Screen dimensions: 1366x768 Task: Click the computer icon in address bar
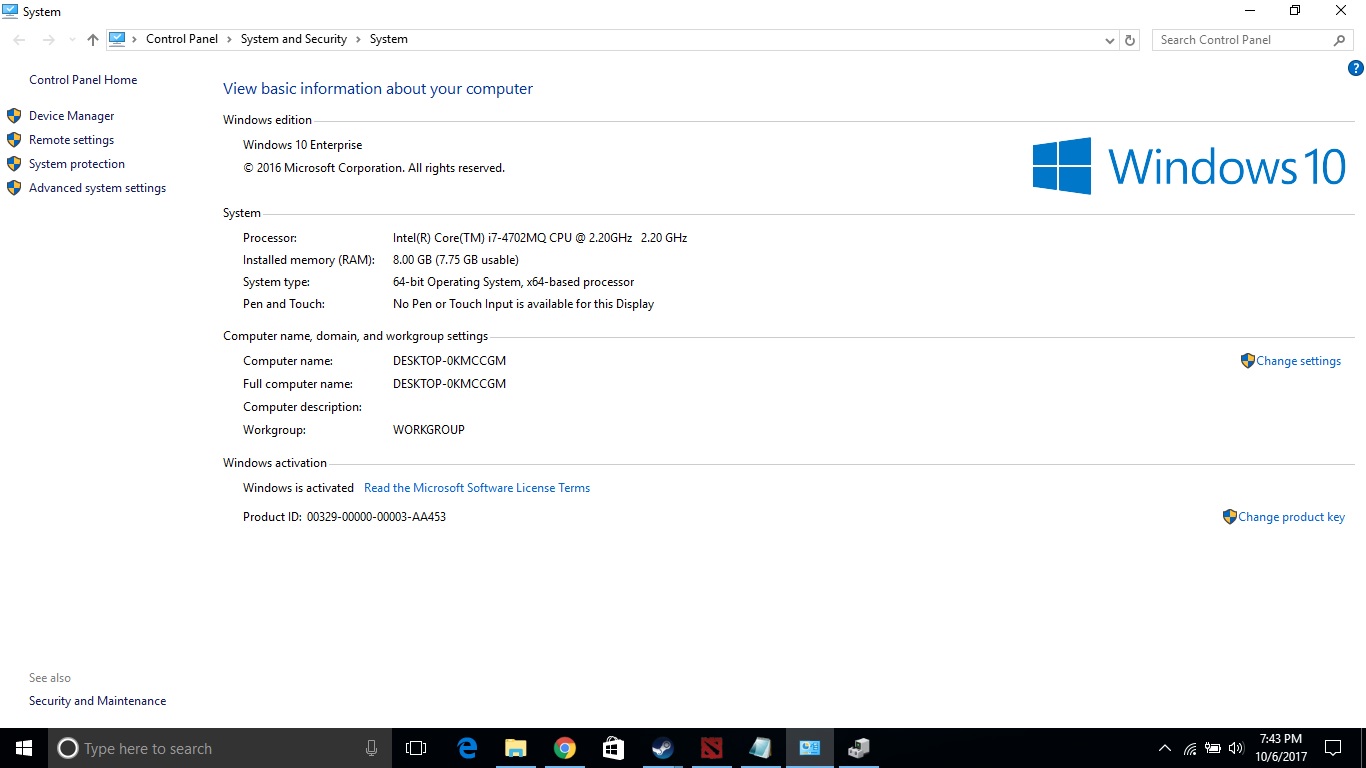point(117,39)
